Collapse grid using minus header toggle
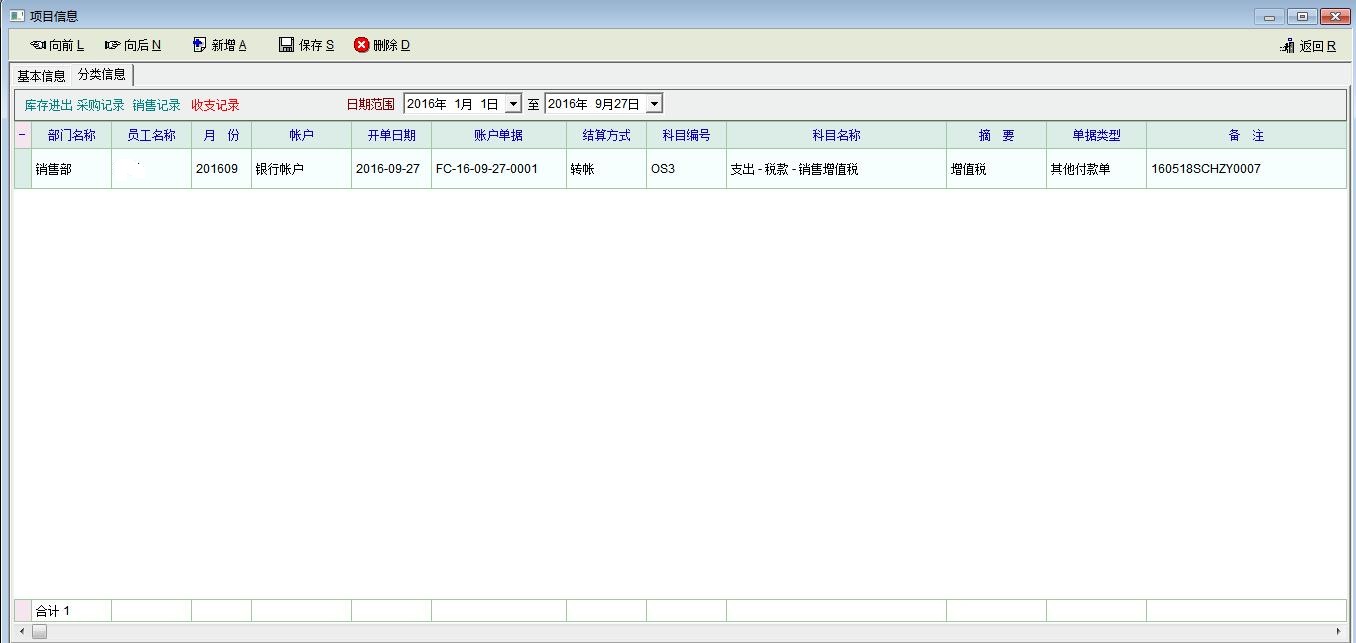Image resolution: width=1356 pixels, height=643 pixels. [22, 135]
